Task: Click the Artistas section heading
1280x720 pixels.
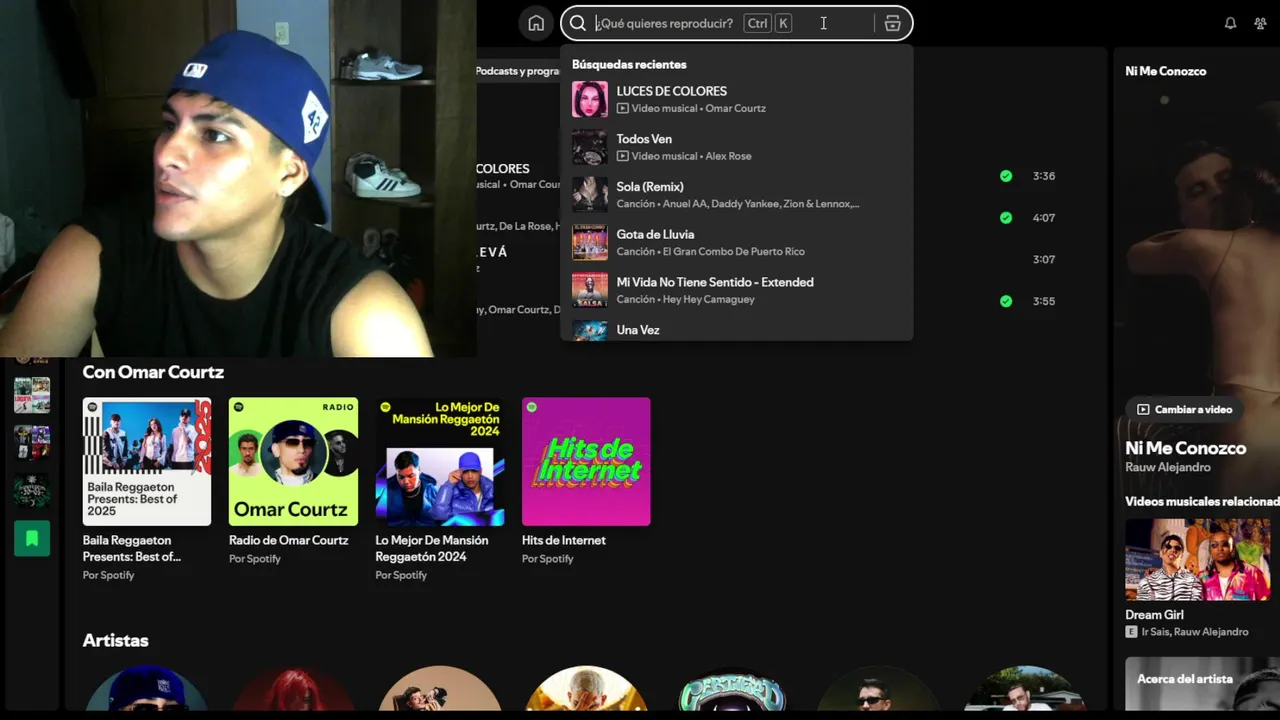Action: [x=116, y=640]
